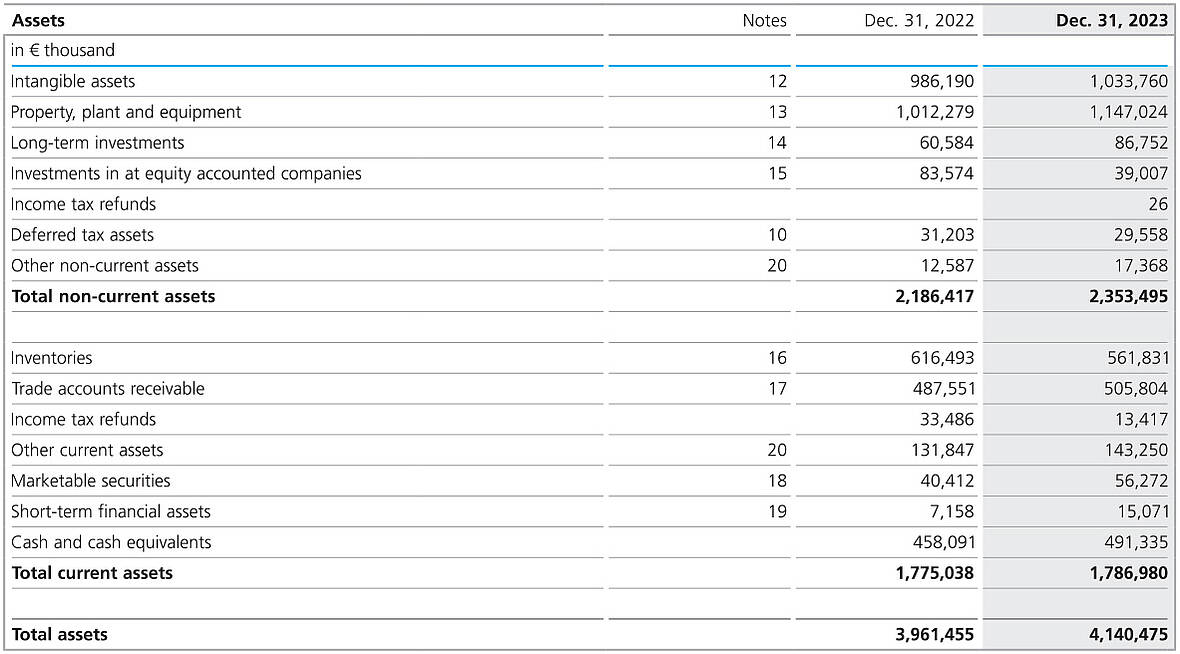Open note 12 for Intangible assets

(777, 81)
